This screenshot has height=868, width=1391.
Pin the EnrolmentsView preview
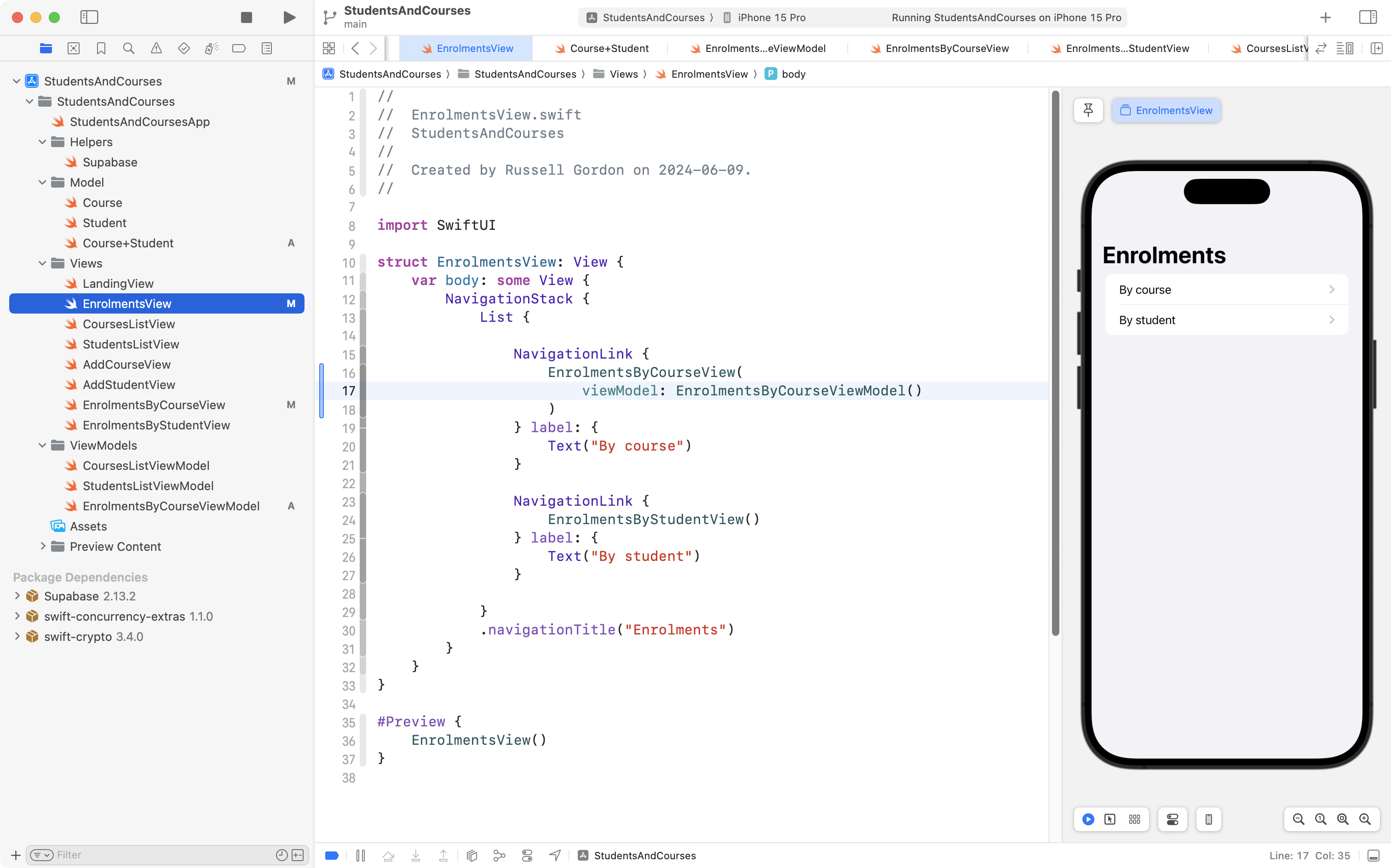1088,110
